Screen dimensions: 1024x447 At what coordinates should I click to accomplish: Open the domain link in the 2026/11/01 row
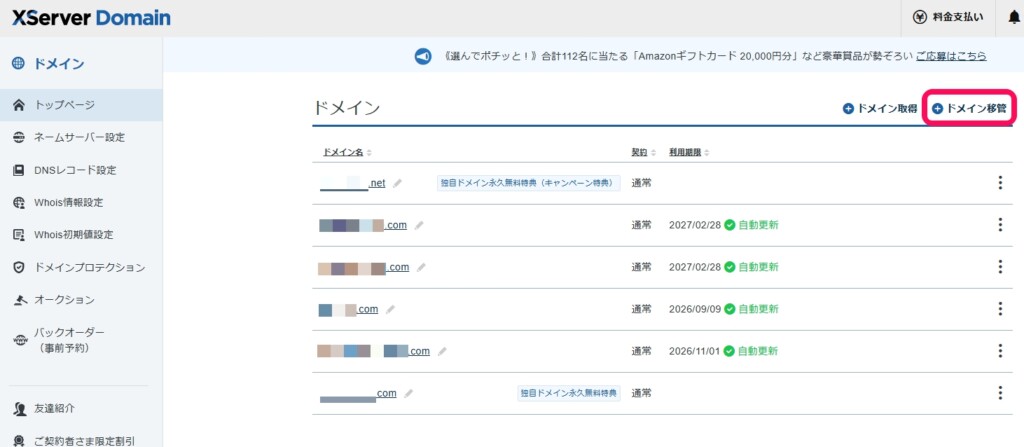click(x=374, y=351)
